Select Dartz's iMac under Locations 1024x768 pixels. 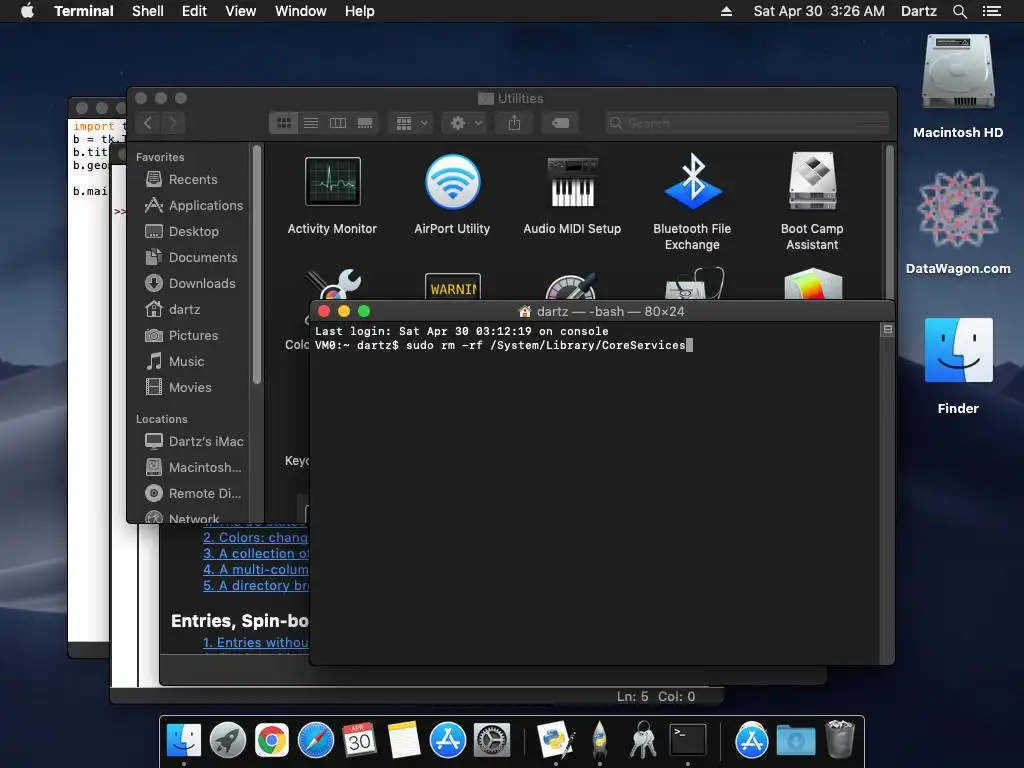point(193,441)
